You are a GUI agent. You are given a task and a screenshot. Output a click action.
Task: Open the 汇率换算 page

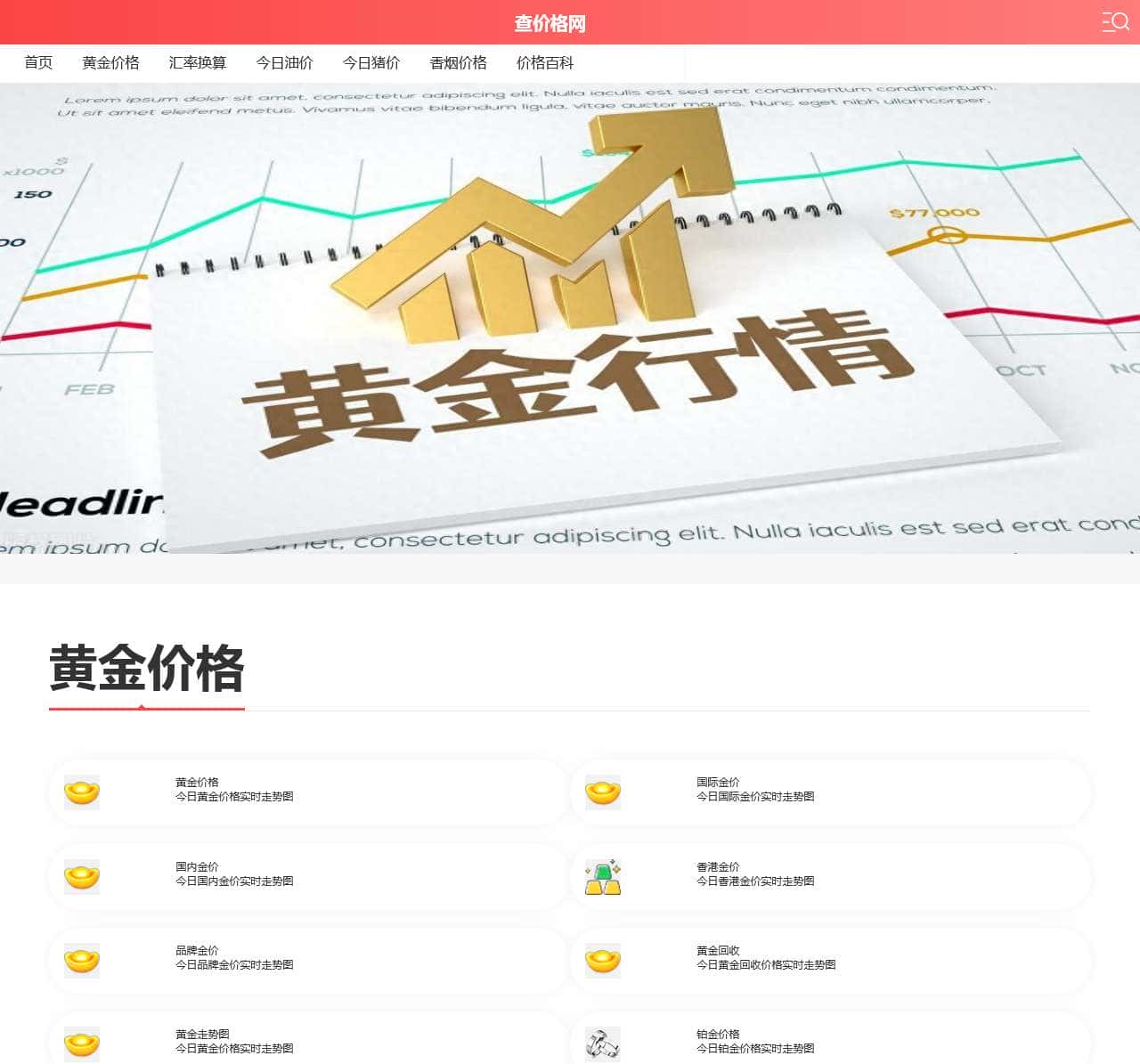[197, 62]
